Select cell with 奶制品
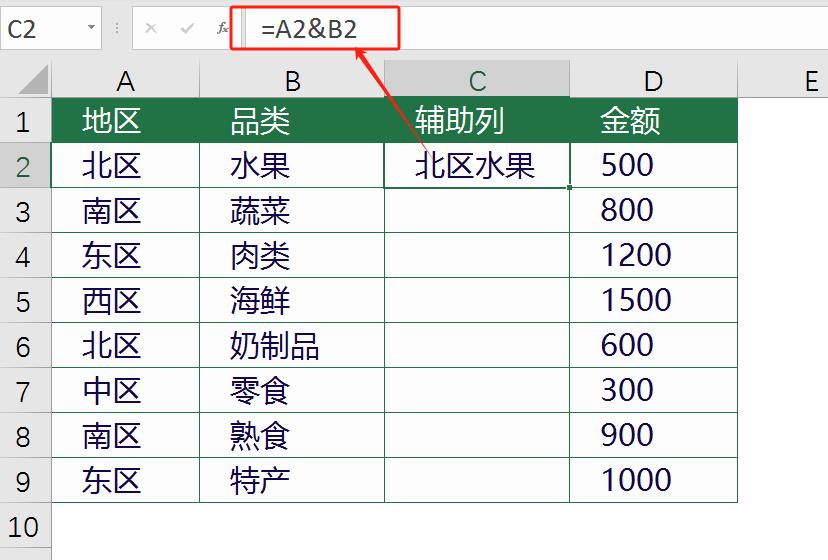This screenshot has height=560, width=828. [x=292, y=346]
